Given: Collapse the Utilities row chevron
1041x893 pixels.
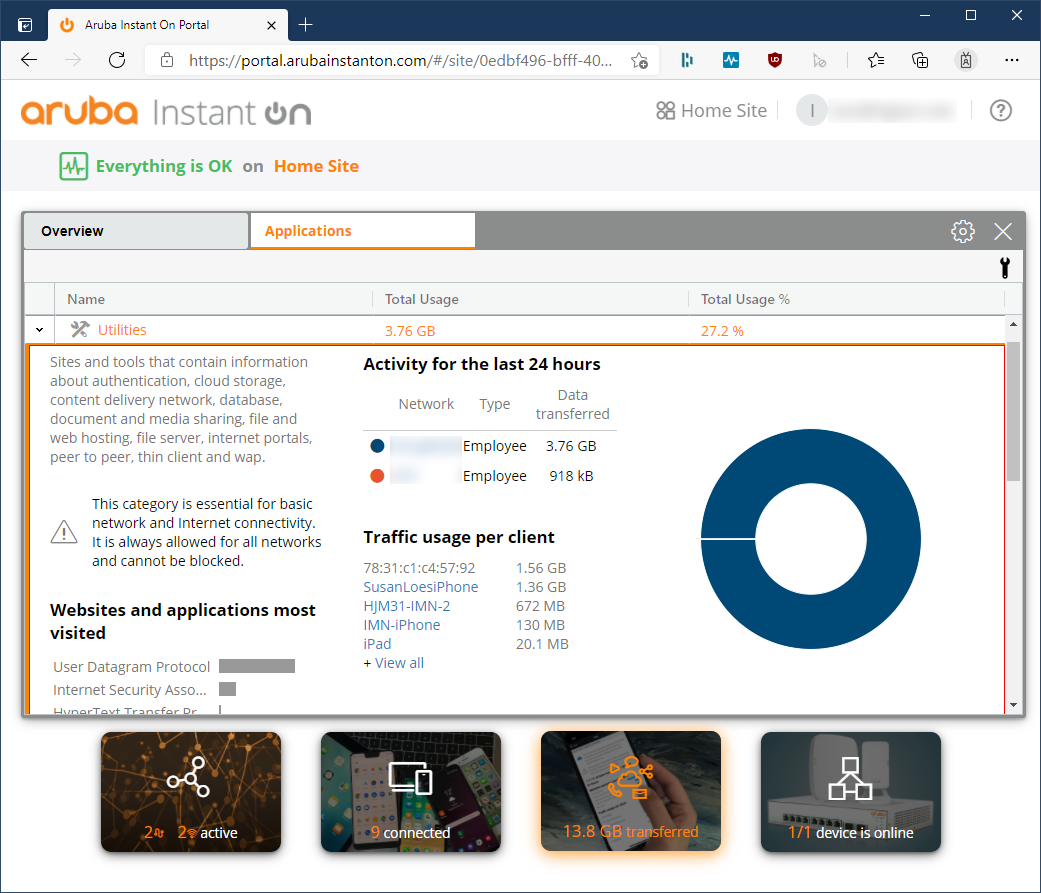Looking at the screenshot, I should coord(40,330).
